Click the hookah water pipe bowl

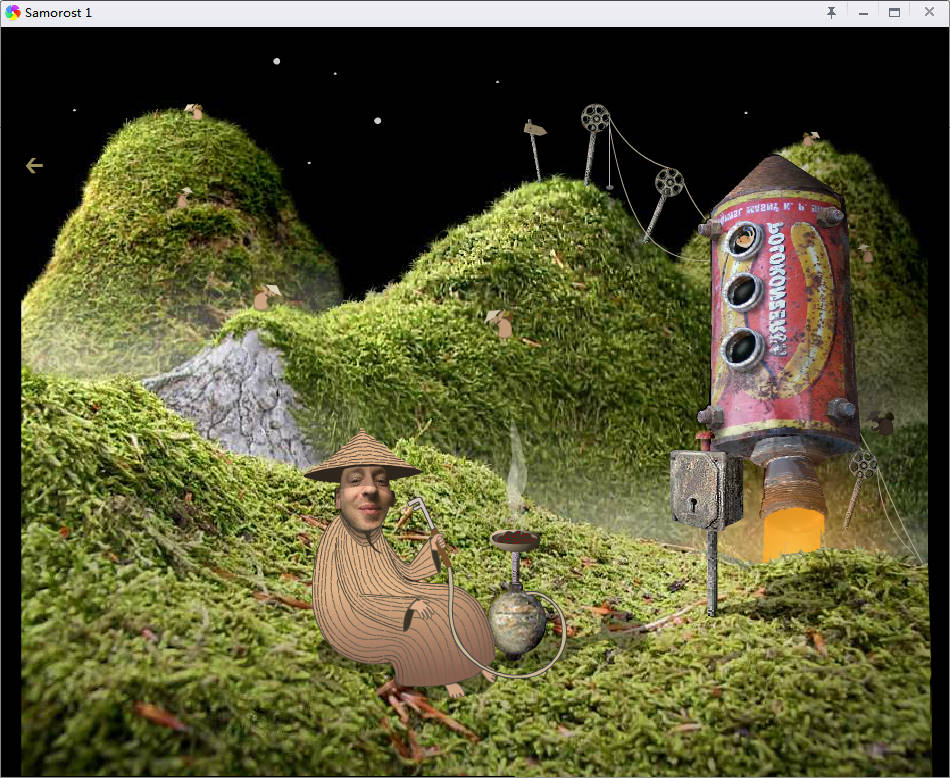coord(515,539)
